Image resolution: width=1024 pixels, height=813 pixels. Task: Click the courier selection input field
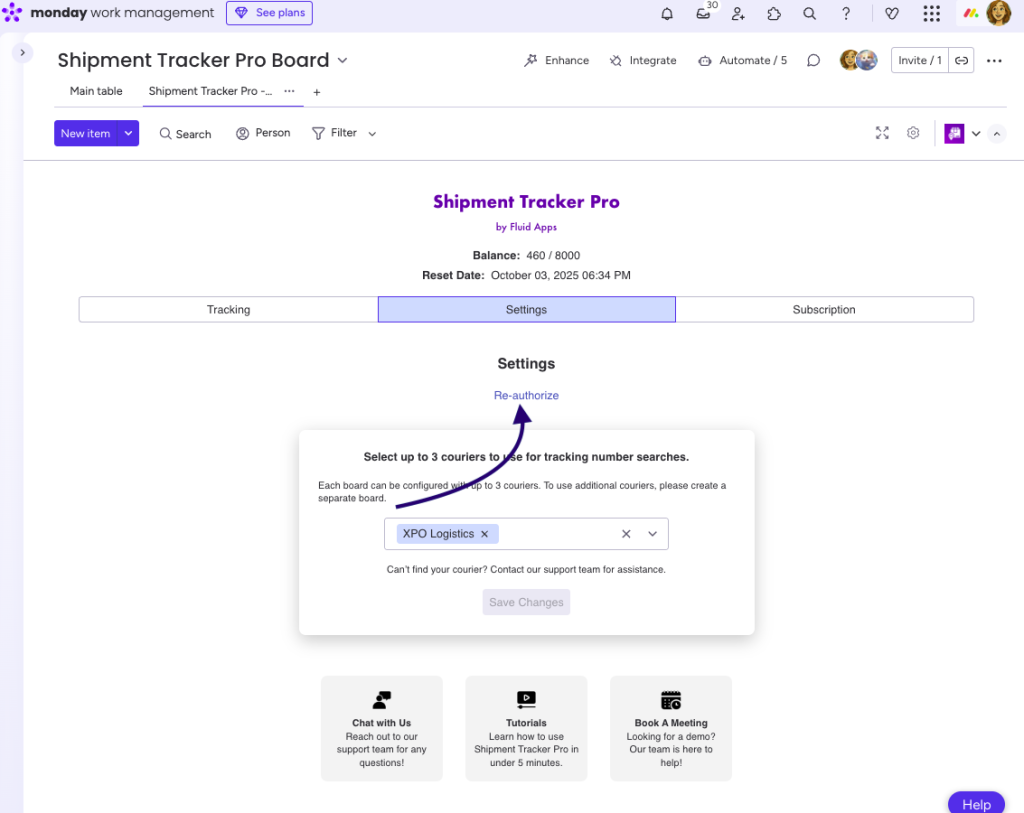526,534
